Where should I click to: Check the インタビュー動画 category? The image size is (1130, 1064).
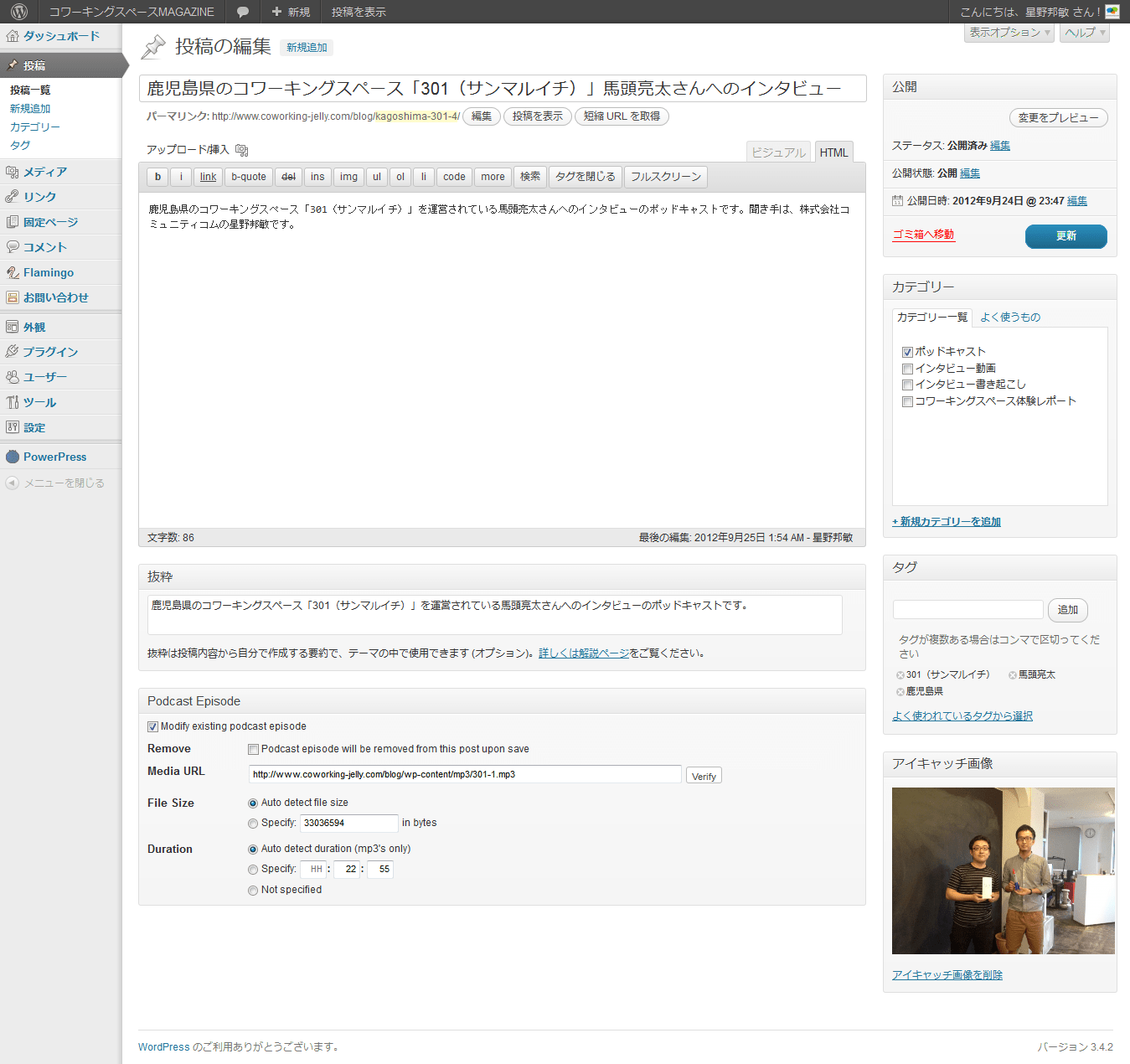pyautogui.click(x=907, y=369)
